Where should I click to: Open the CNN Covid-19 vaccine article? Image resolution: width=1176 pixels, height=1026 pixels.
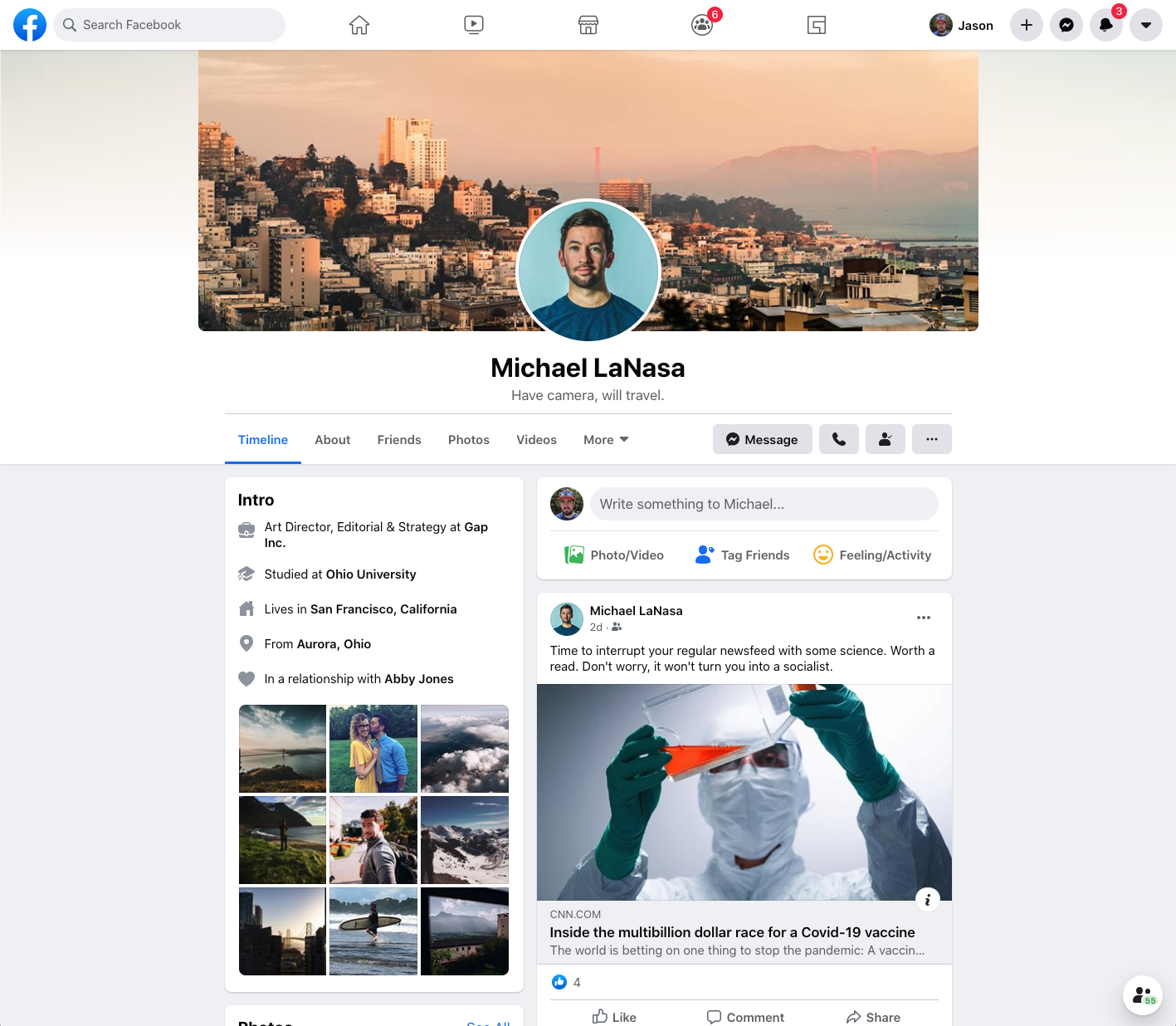[732, 932]
